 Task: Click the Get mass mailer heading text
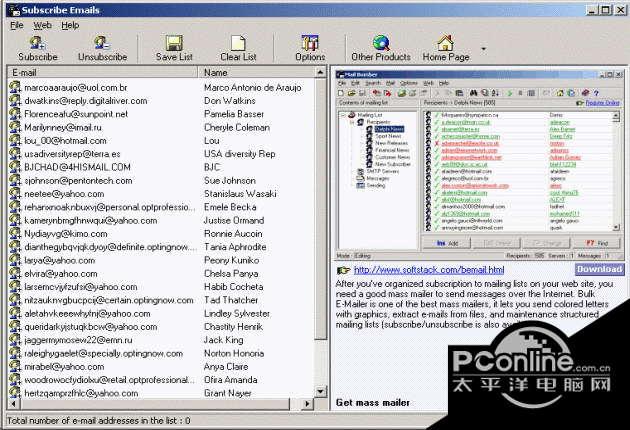[x=372, y=402]
